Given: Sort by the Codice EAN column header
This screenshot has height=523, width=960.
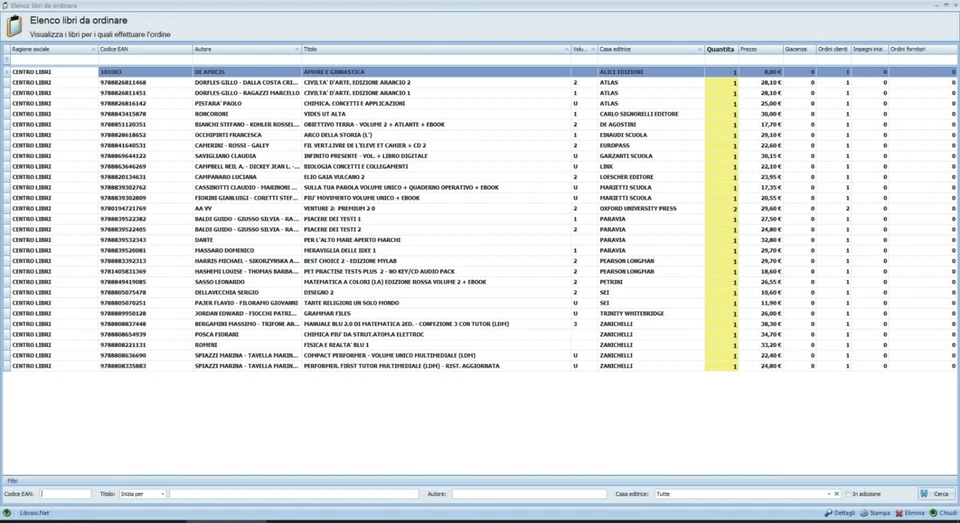Looking at the screenshot, I should point(144,49).
